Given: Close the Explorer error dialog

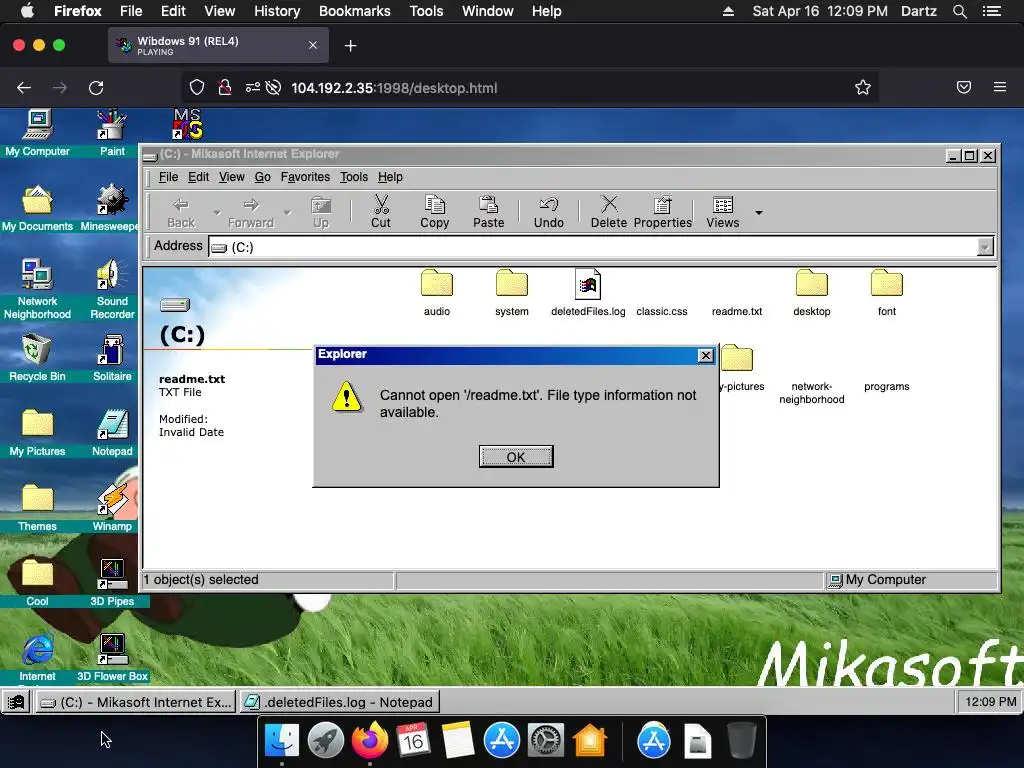Looking at the screenshot, I should (x=705, y=355).
